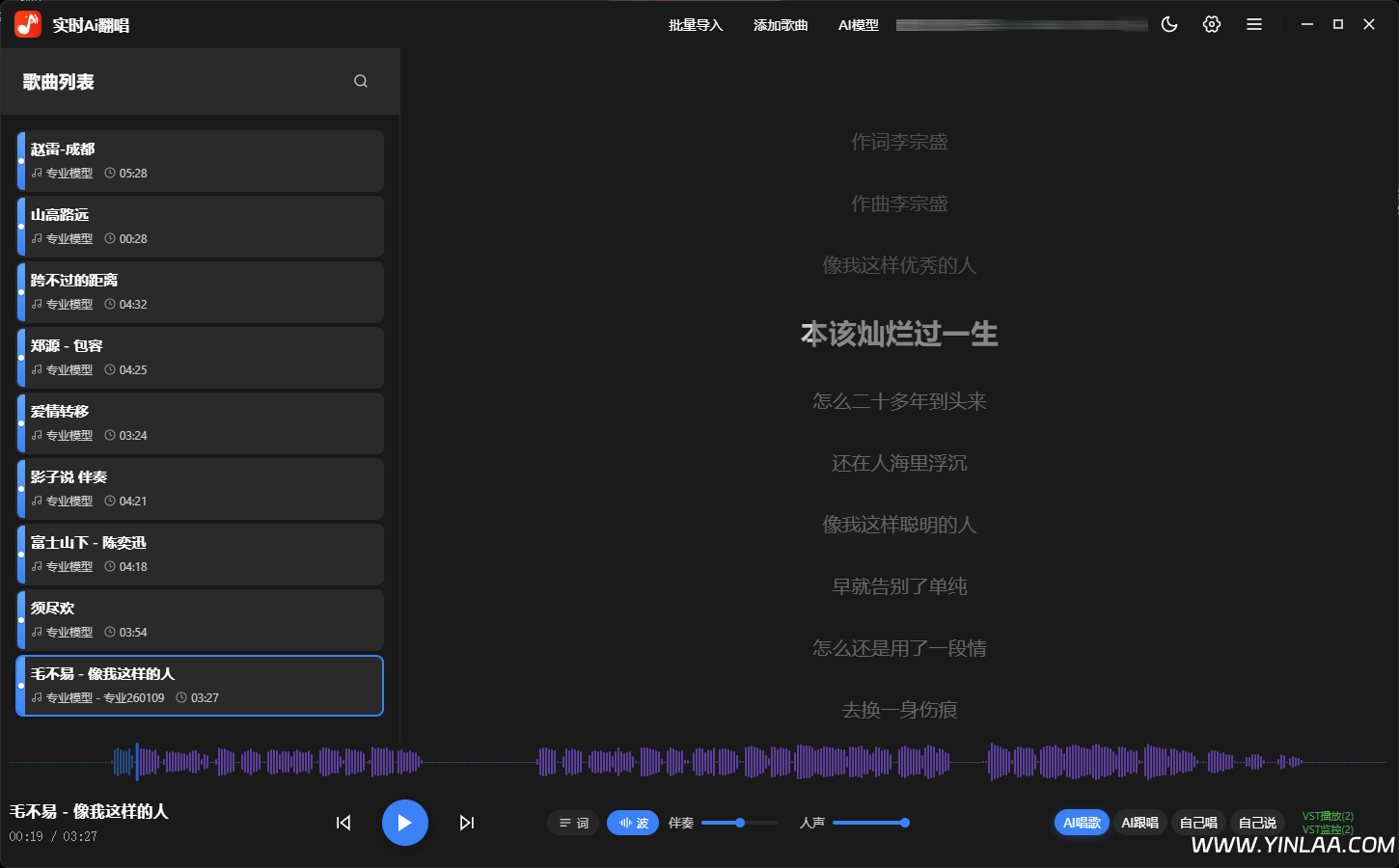The image size is (1399, 868).
Task: Open song search via the magnifier icon
Action: [x=360, y=81]
